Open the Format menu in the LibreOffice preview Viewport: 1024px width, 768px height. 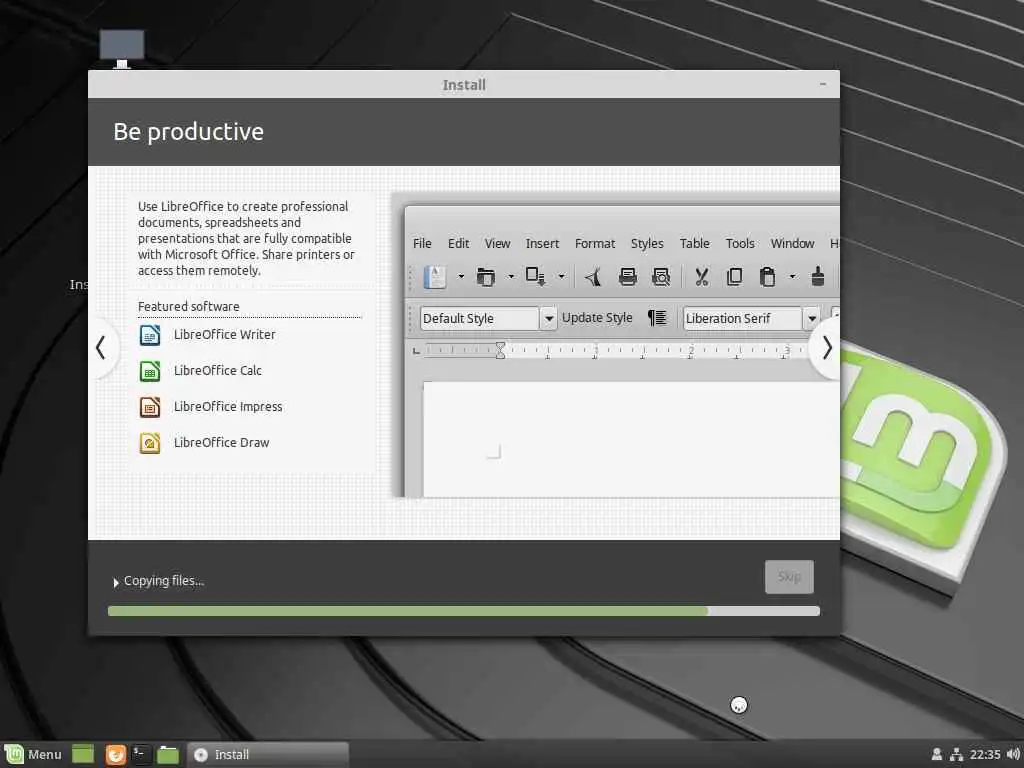coord(595,244)
